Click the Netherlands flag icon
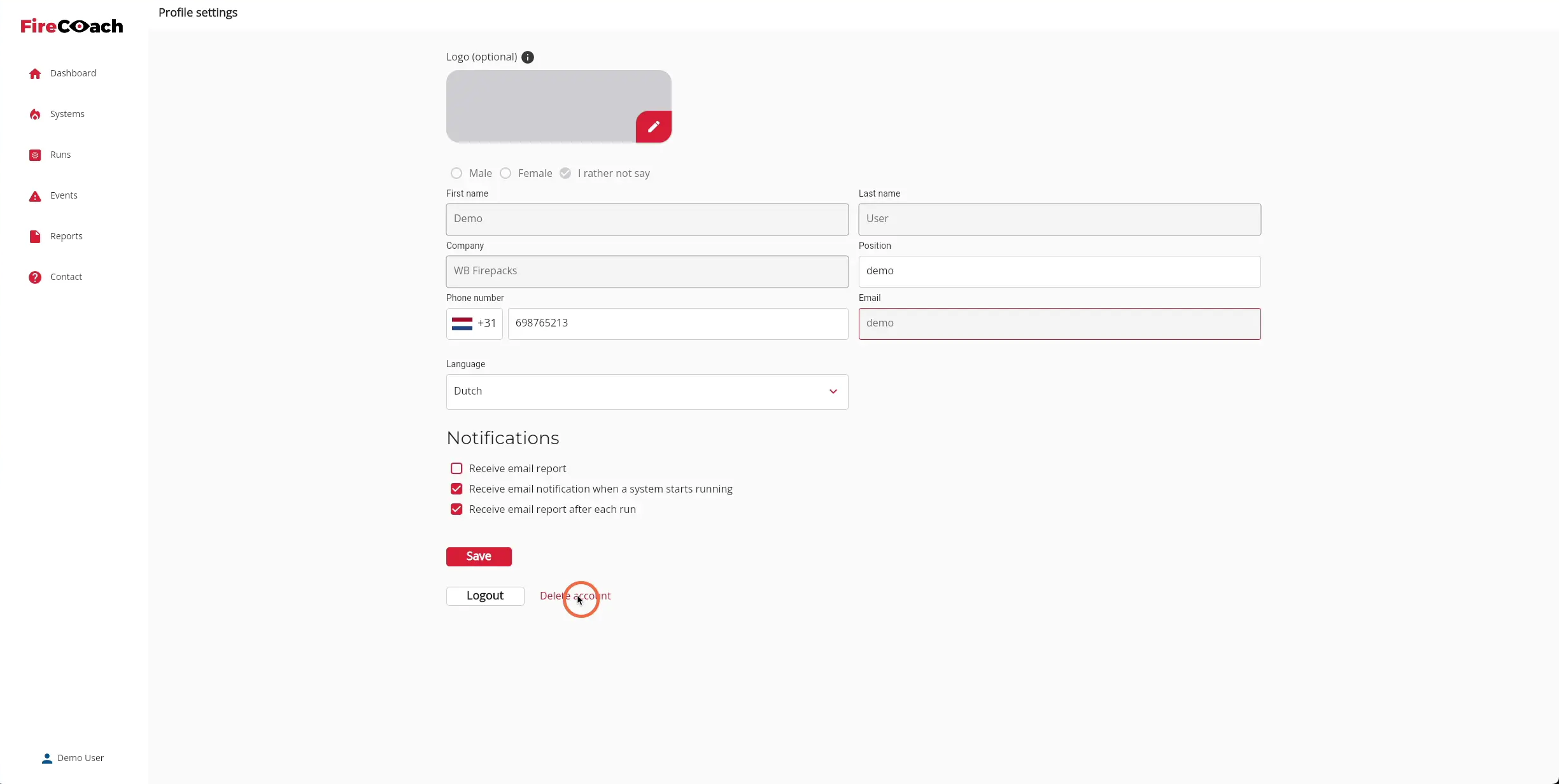 (x=462, y=323)
